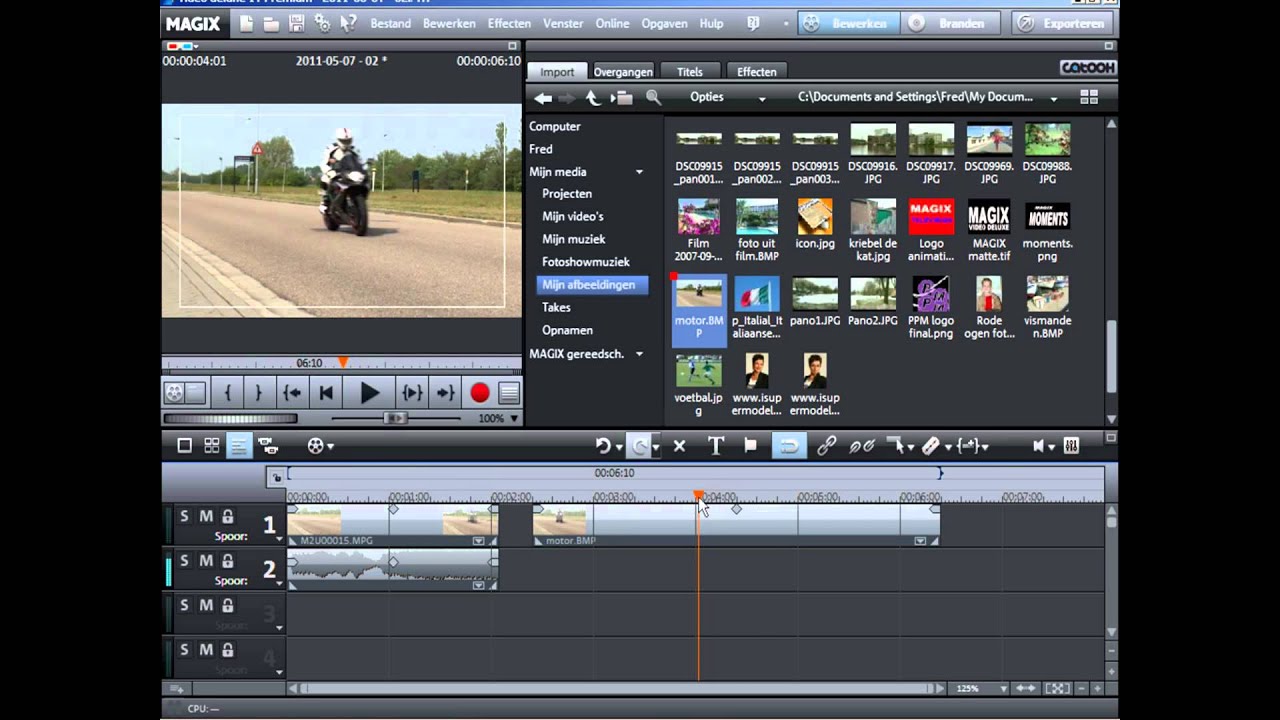Toggle the object snapping magnet button
This screenshot has width=1280, height=720.
point(788,446)
